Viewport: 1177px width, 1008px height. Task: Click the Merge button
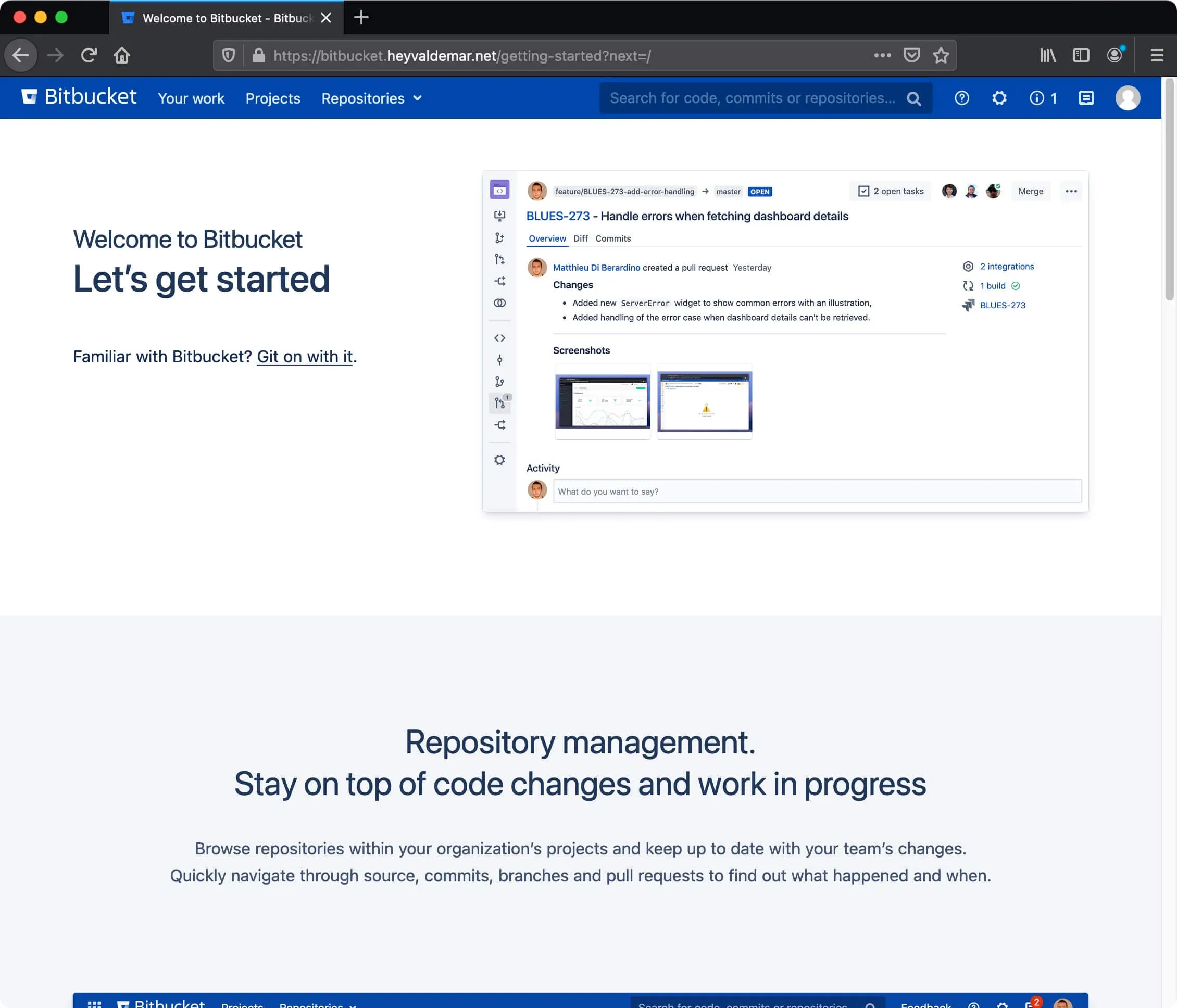1031,192
